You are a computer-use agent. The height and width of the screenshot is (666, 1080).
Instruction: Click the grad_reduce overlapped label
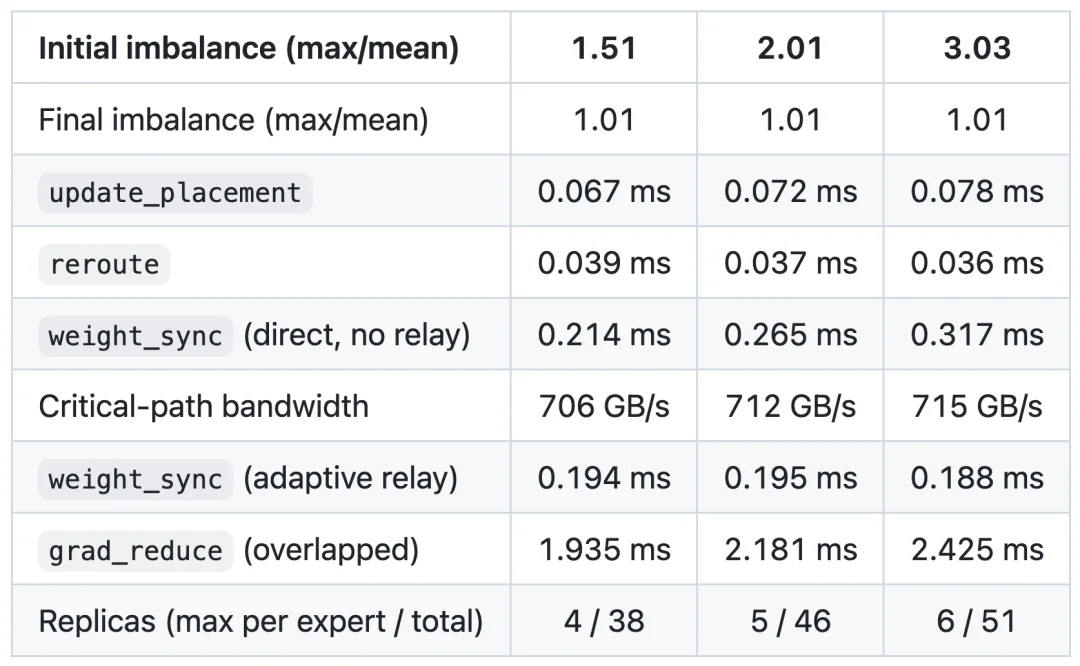[x=229, y=550]
